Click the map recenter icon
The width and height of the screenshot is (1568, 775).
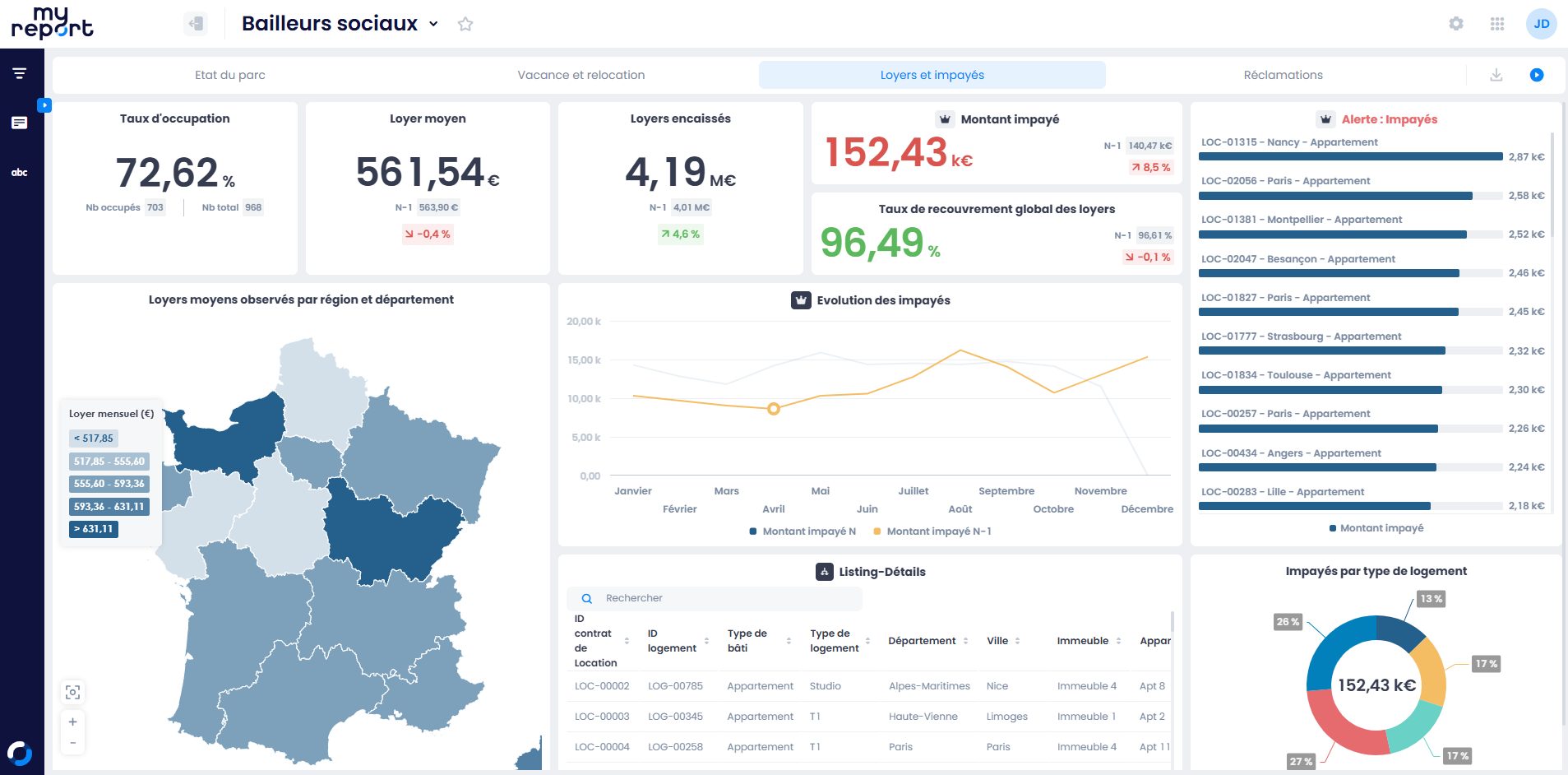(73, 692)
